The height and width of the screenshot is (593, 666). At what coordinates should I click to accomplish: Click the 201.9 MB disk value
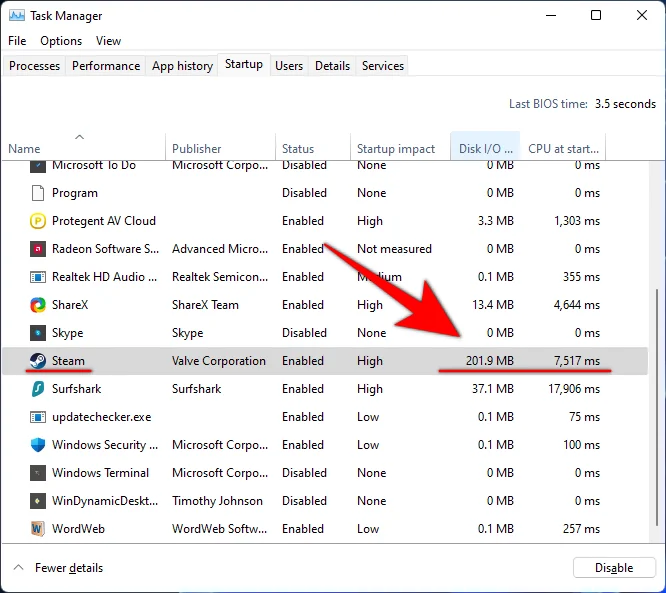pos(490,361)
